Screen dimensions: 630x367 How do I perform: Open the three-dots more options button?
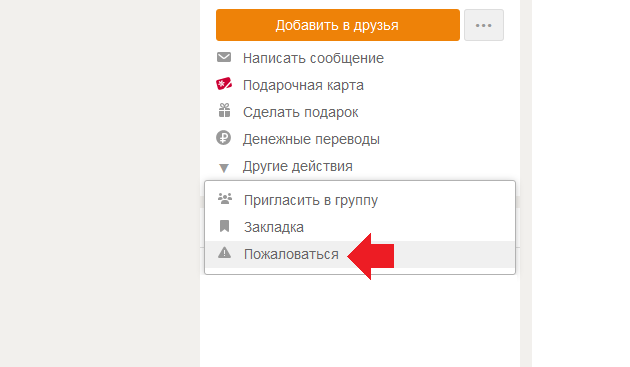tap(484, 25)
